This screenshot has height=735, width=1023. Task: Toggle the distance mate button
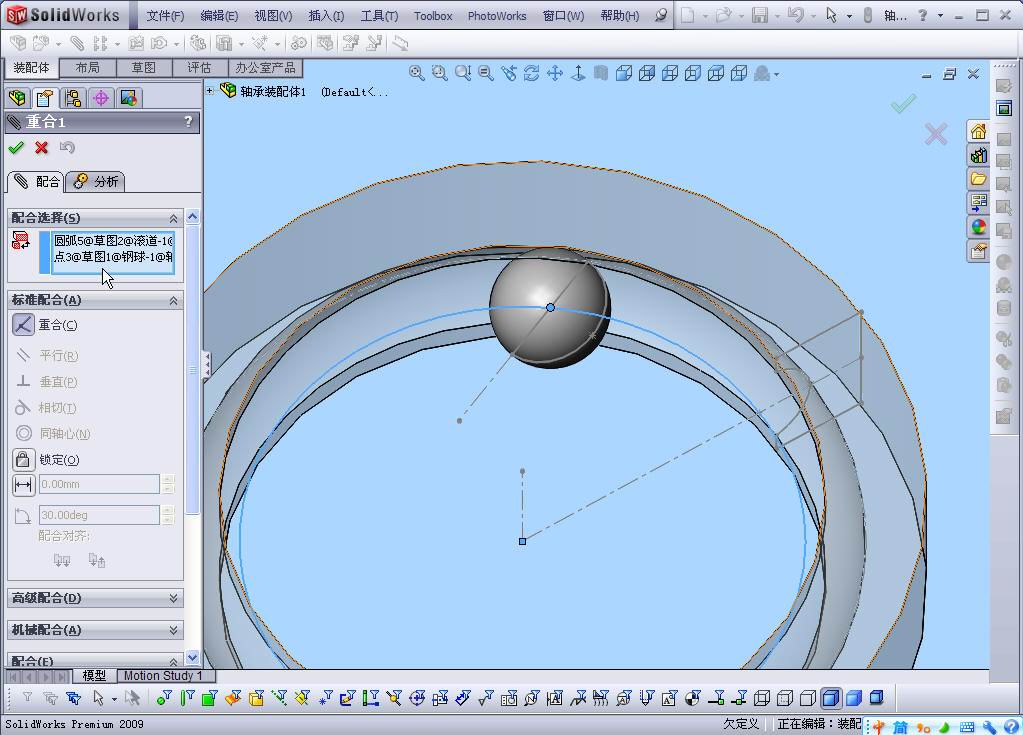[x=23, y=485]
